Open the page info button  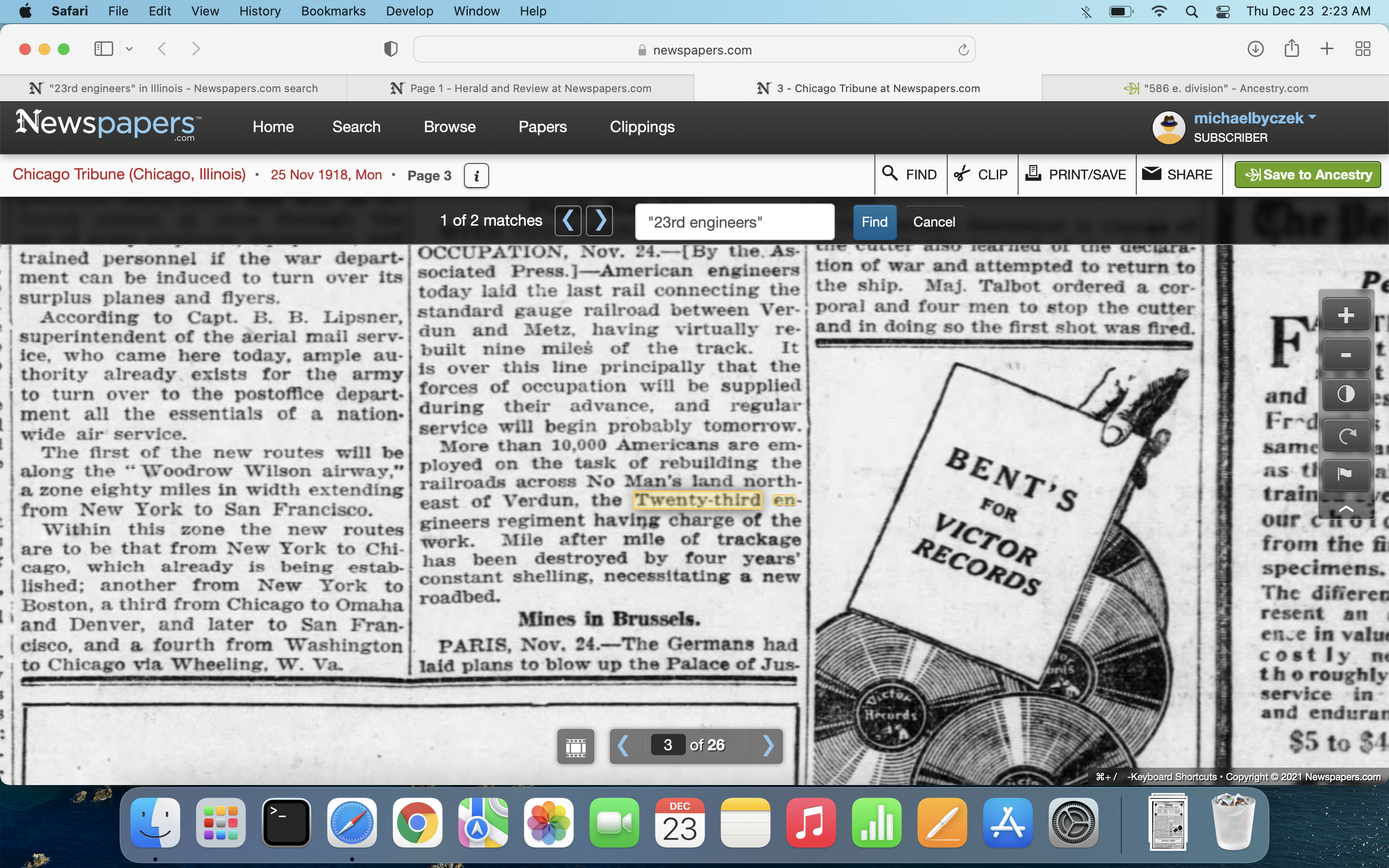tap(476, 176)
